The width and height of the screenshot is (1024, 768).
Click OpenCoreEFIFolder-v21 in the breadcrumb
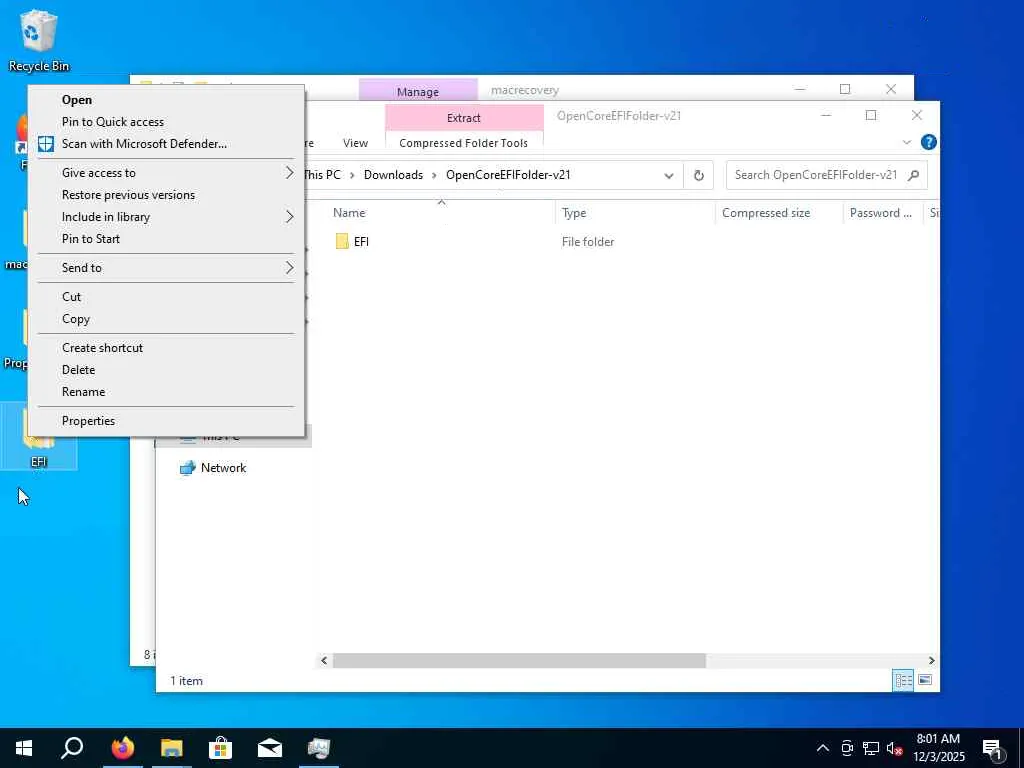[x=508, y=175]
